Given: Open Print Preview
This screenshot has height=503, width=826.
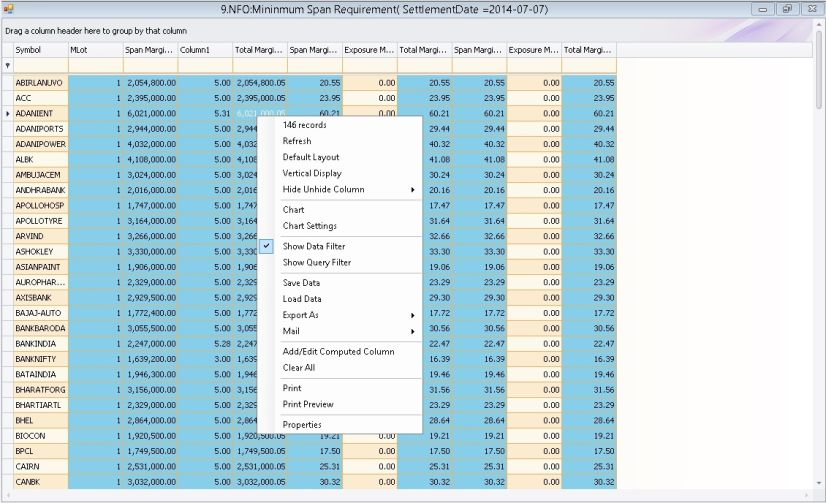Looking at the screenshot, I should coord(308,405).
